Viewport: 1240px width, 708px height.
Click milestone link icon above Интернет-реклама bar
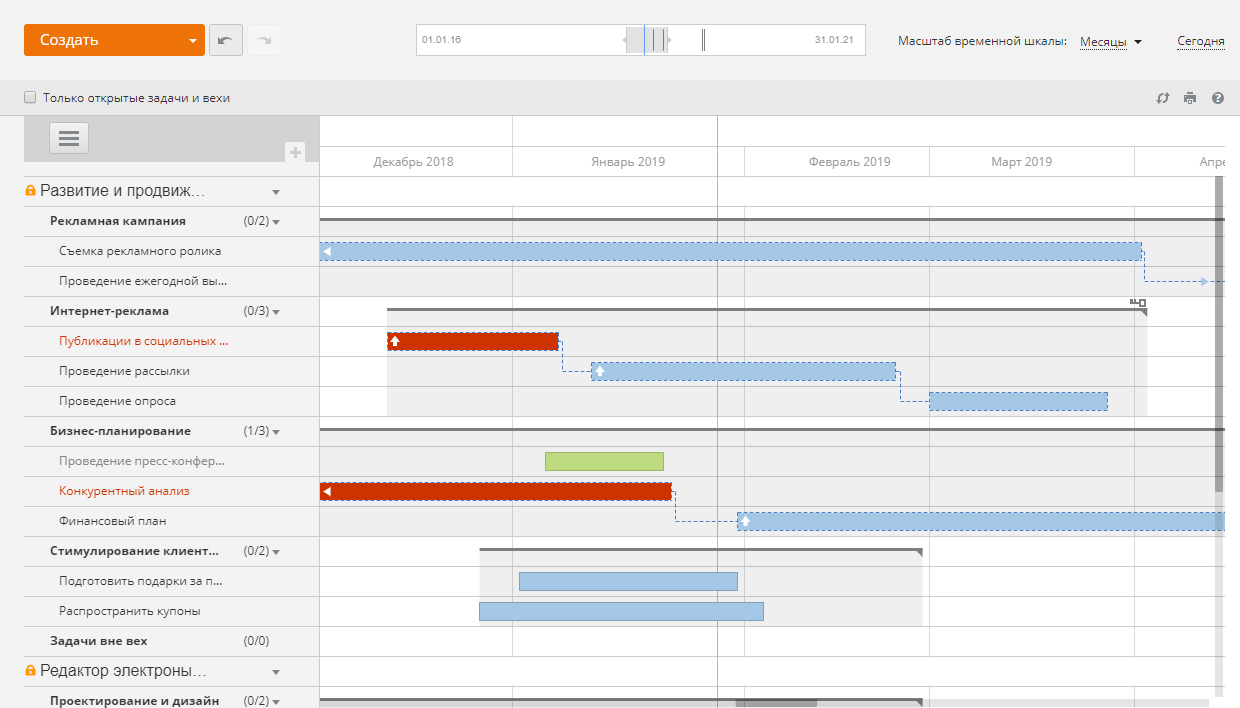[x=1138, y=302]
